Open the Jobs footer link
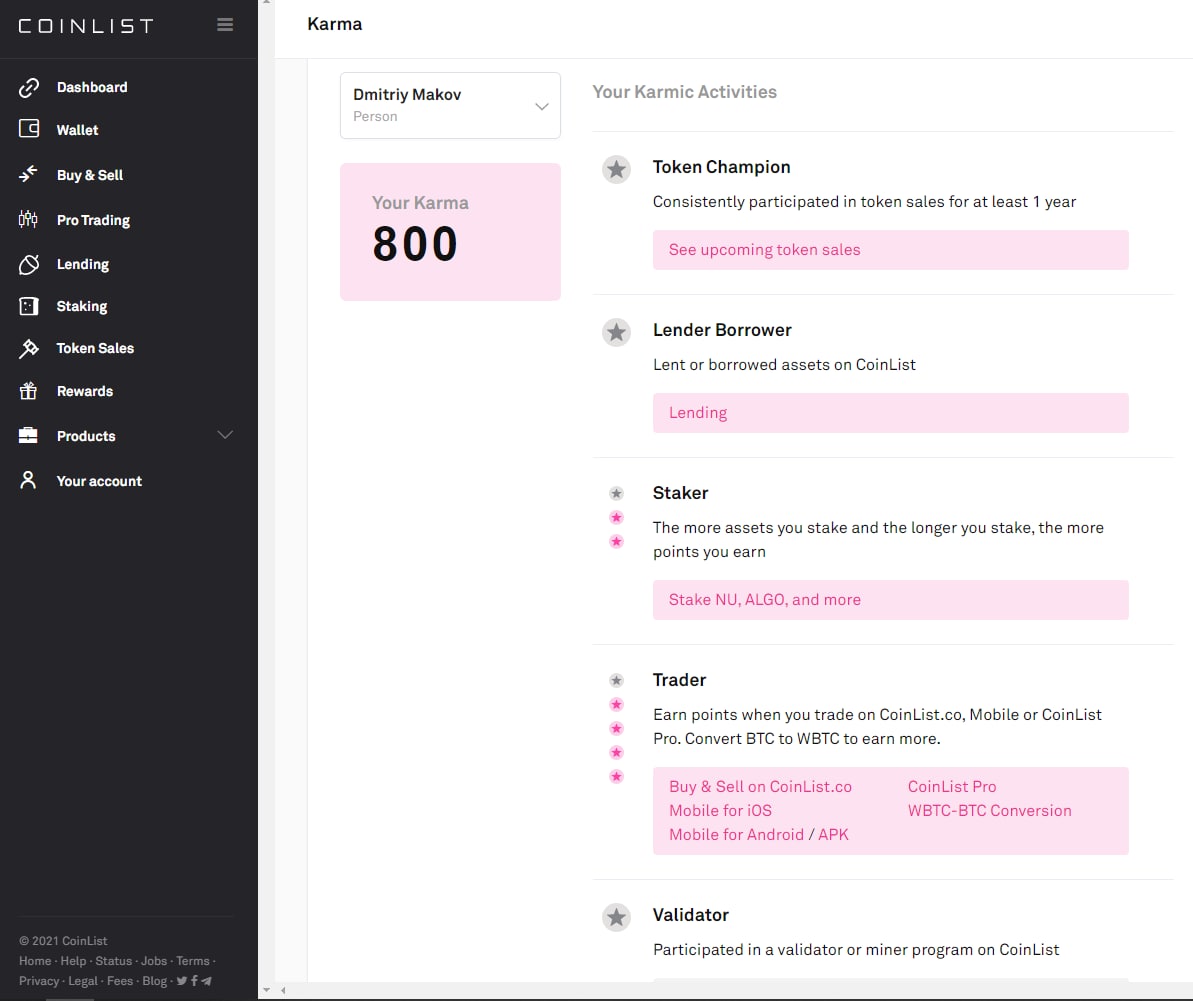Image resolution: width=1193 pixels, height=1001 pixels. (x=154, y=961)
